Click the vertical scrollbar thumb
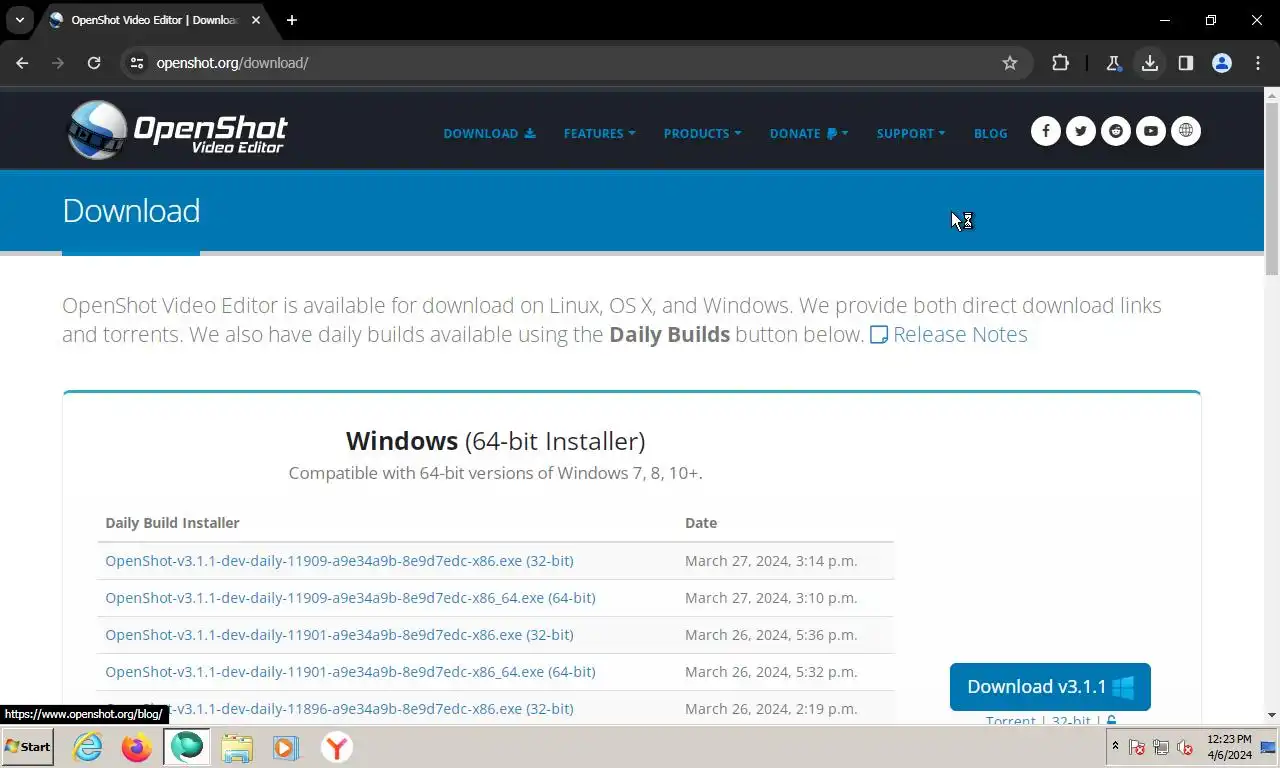 coord(1272,190)
